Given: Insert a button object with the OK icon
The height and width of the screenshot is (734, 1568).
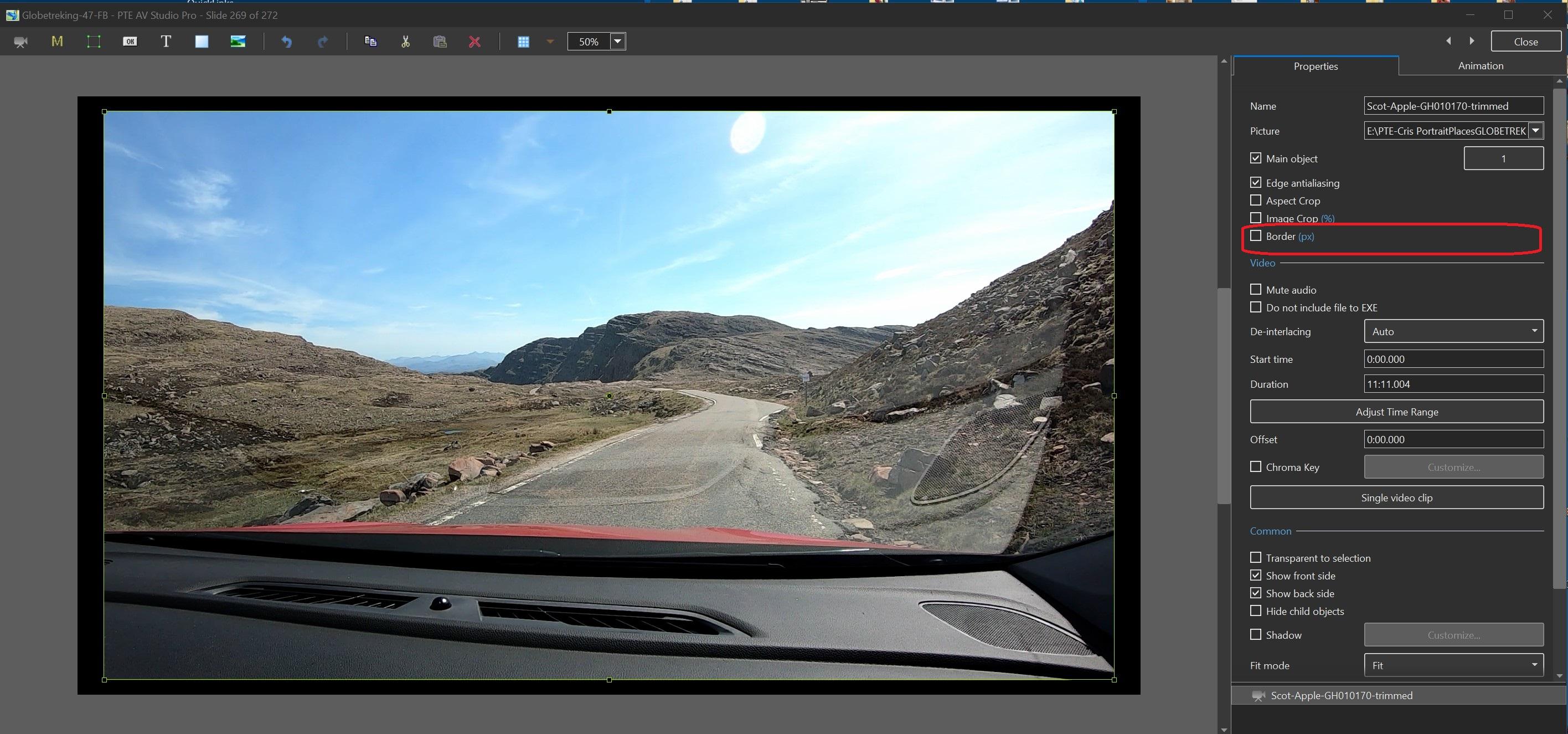Looking at the screenshot, I should 130,42.
